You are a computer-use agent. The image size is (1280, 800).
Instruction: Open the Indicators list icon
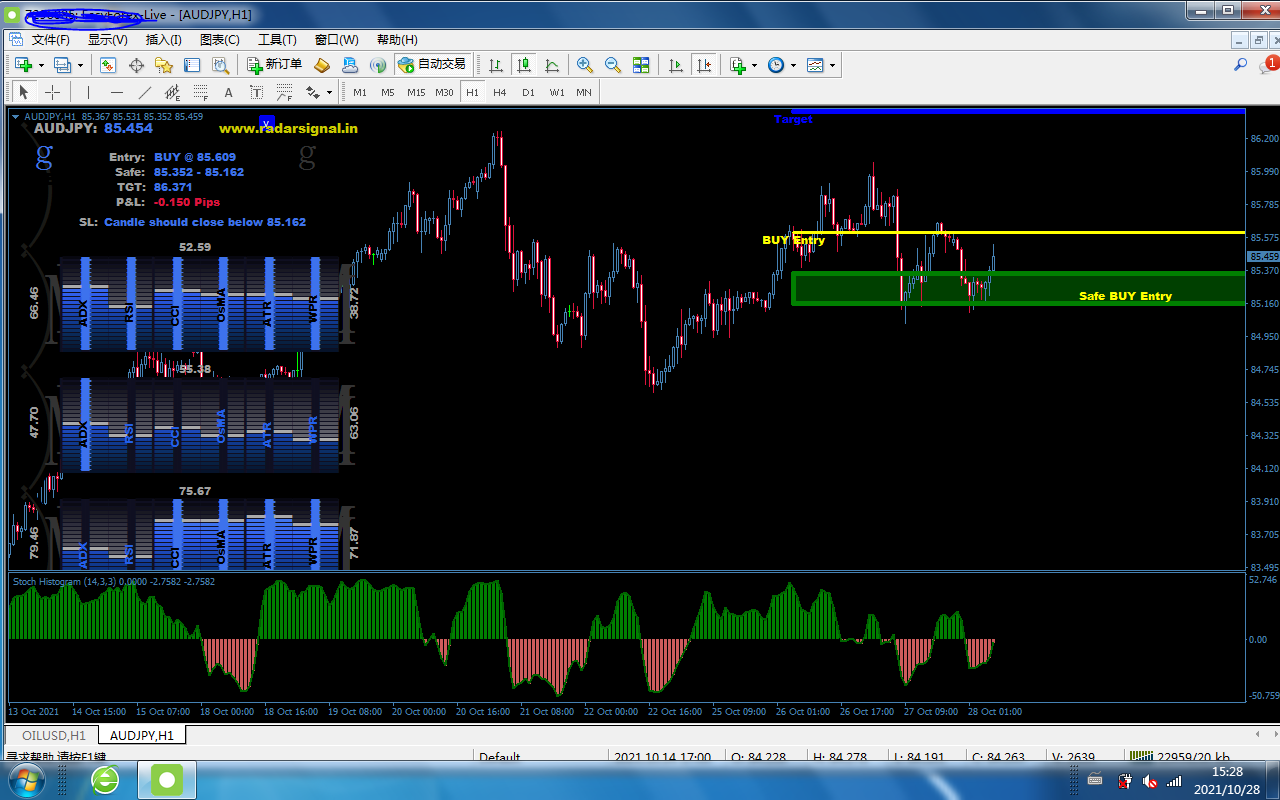738,65
